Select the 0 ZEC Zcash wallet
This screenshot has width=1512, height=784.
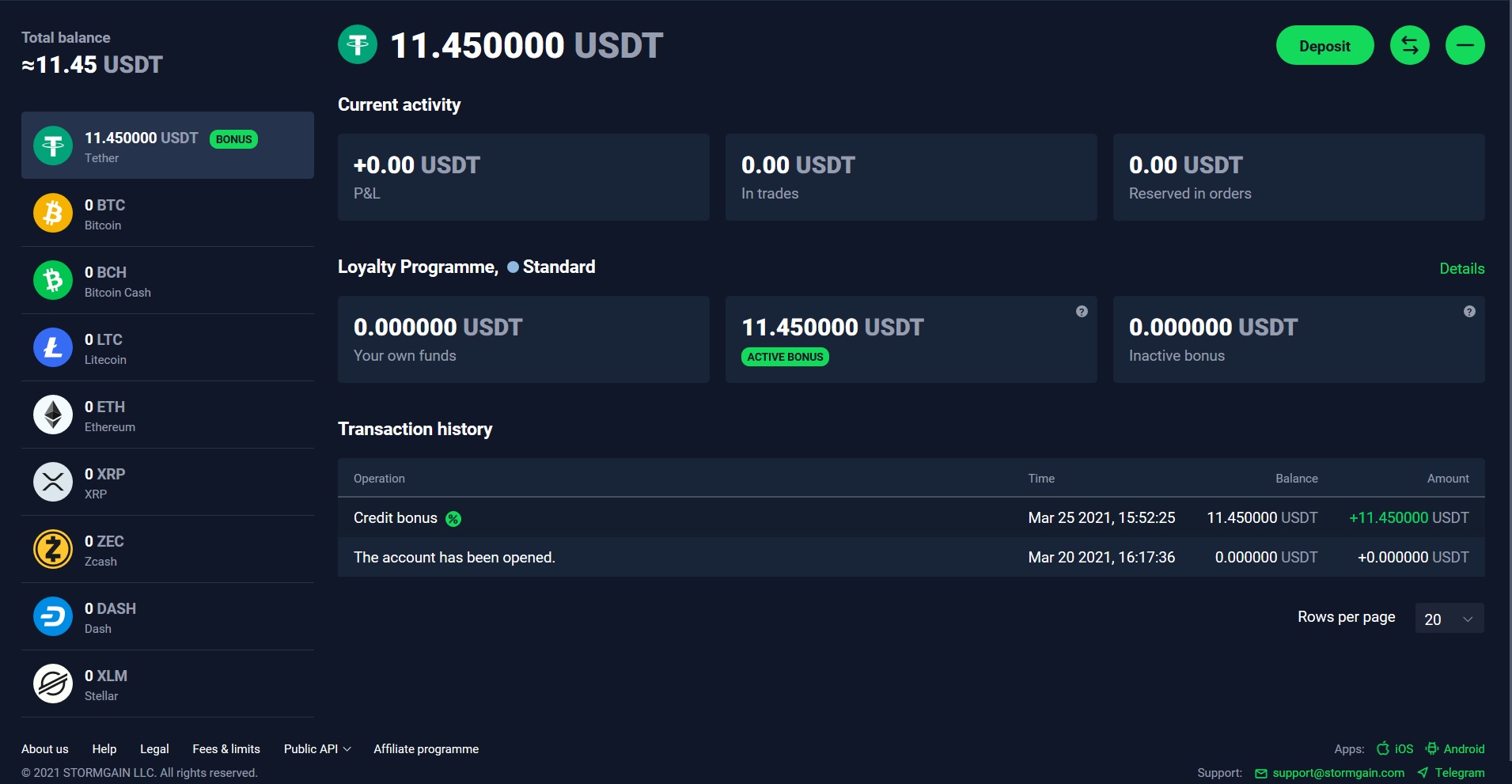coord(168,549)
